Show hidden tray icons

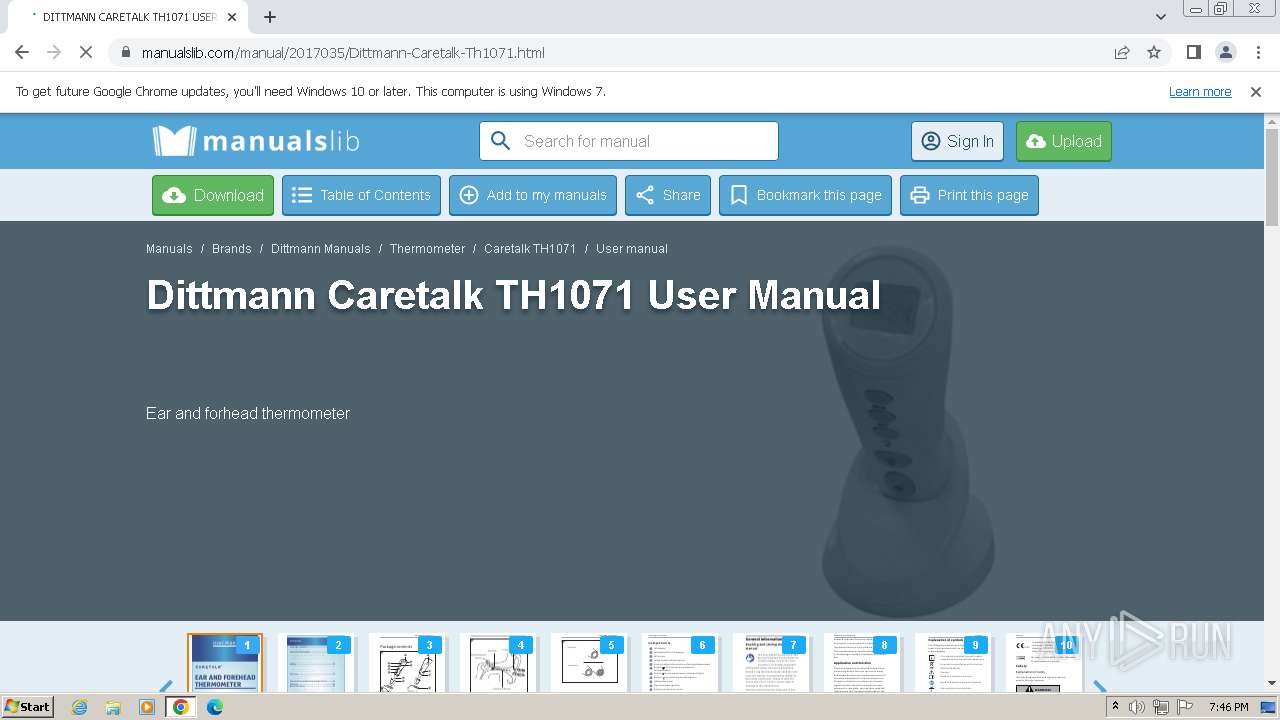[x=1115, y=707]
